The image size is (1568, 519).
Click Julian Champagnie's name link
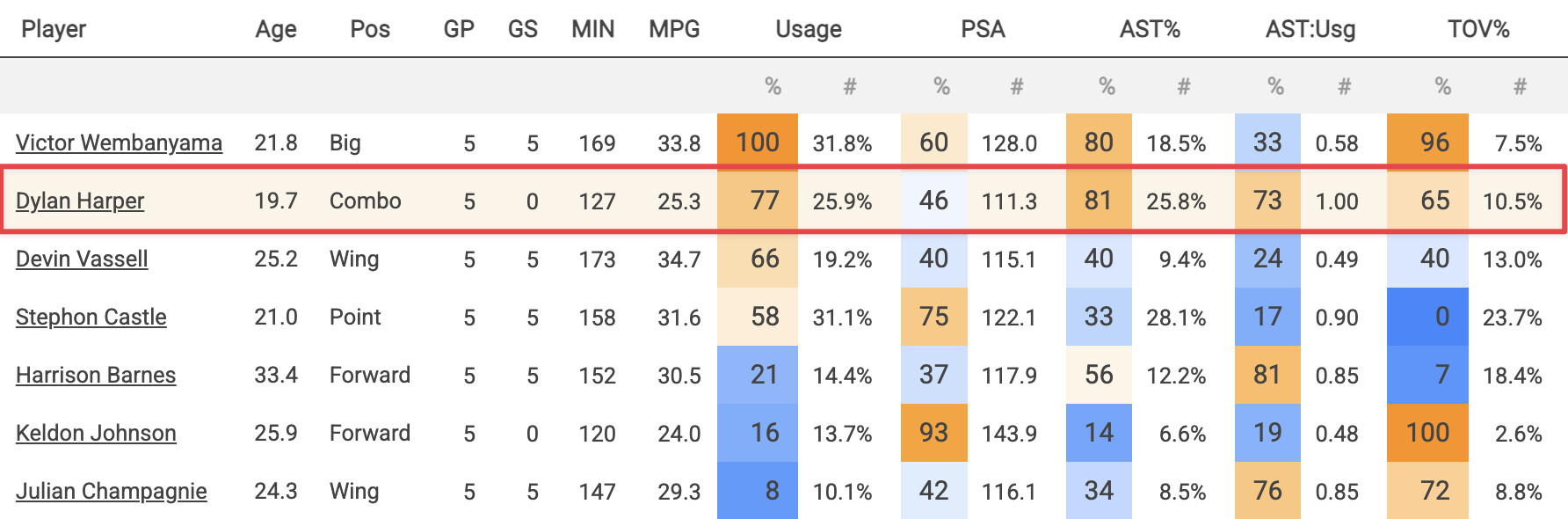tap(112, 491)
